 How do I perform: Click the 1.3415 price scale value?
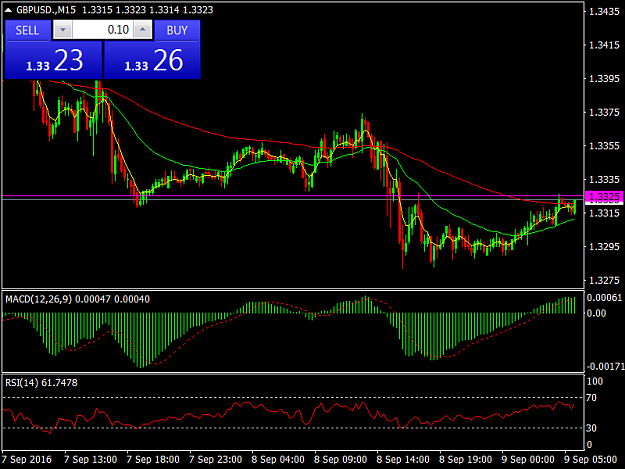(x=604, y=45)
